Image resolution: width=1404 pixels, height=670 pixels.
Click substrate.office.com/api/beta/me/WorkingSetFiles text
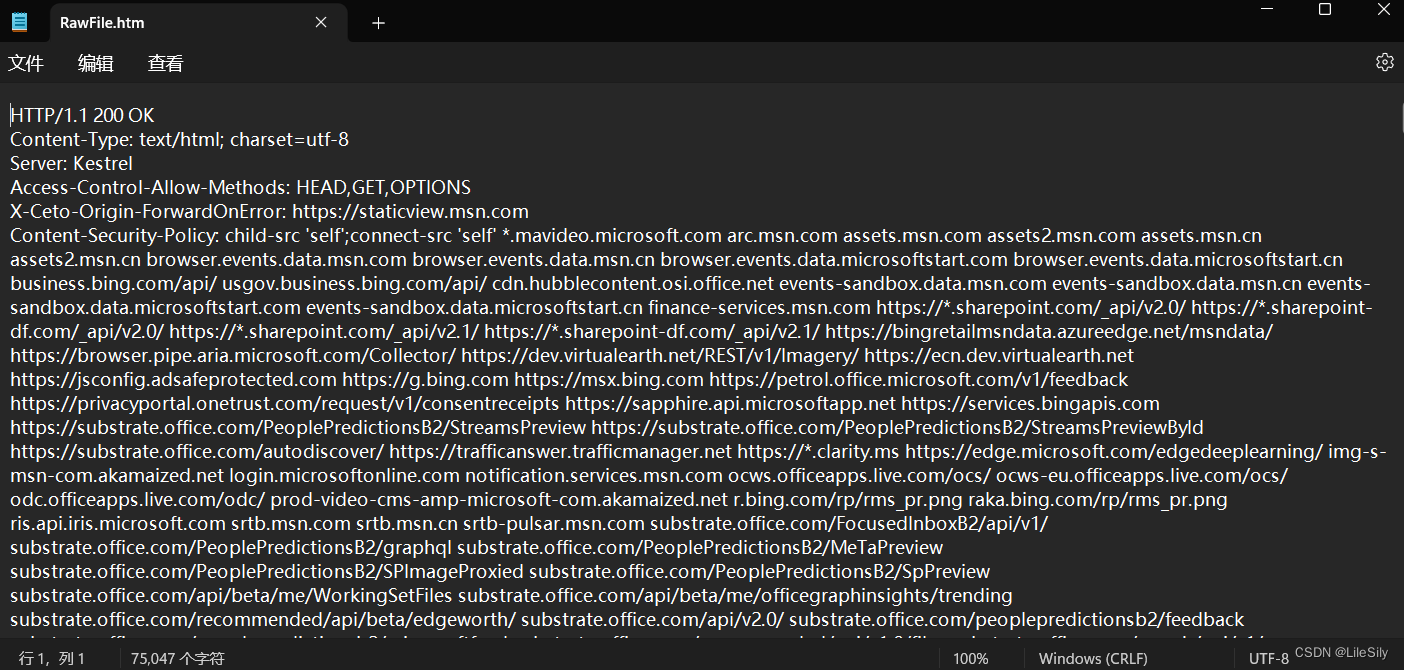231,595
